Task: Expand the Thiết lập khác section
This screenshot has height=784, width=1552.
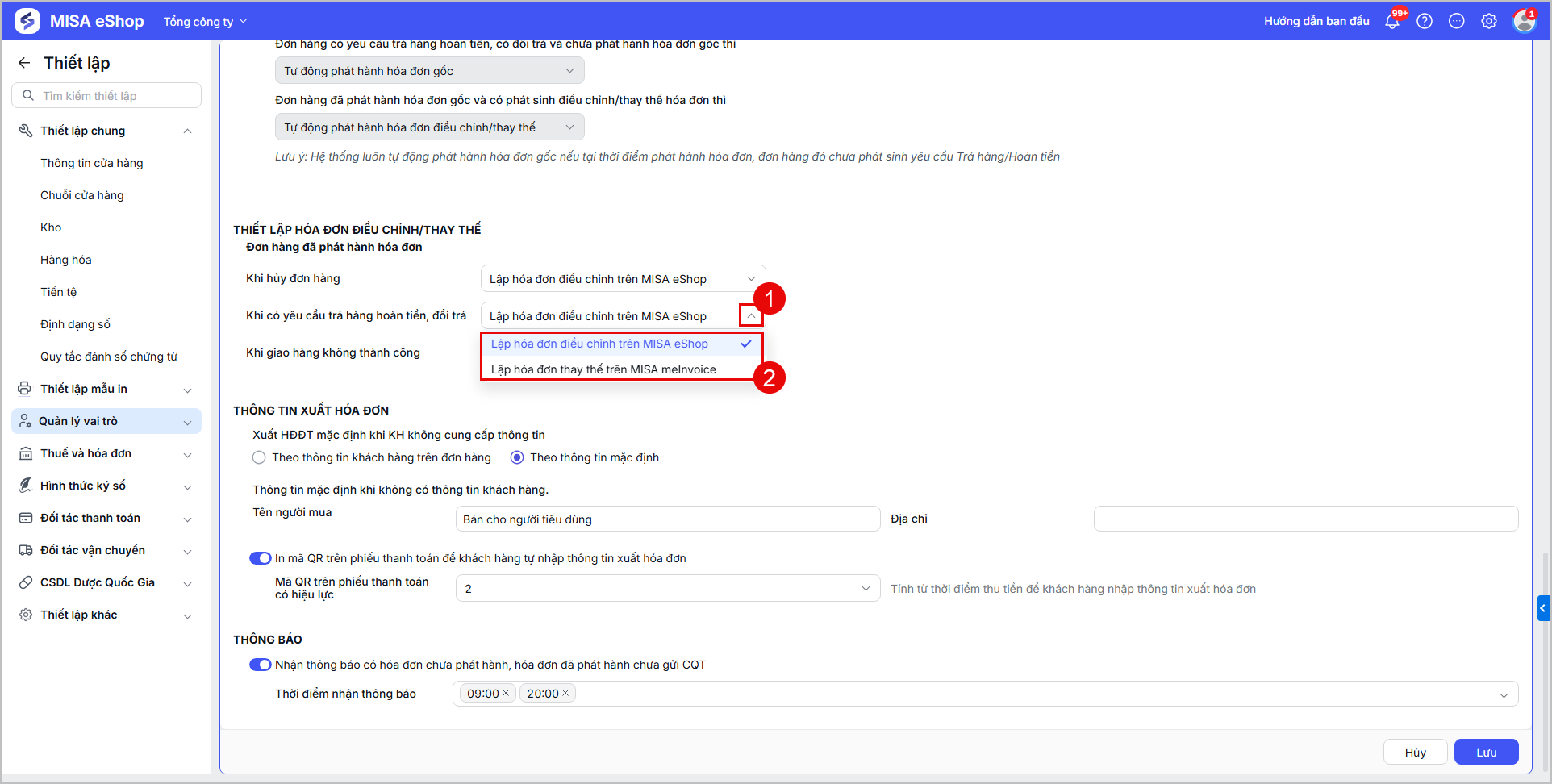Action: point(187,615)
